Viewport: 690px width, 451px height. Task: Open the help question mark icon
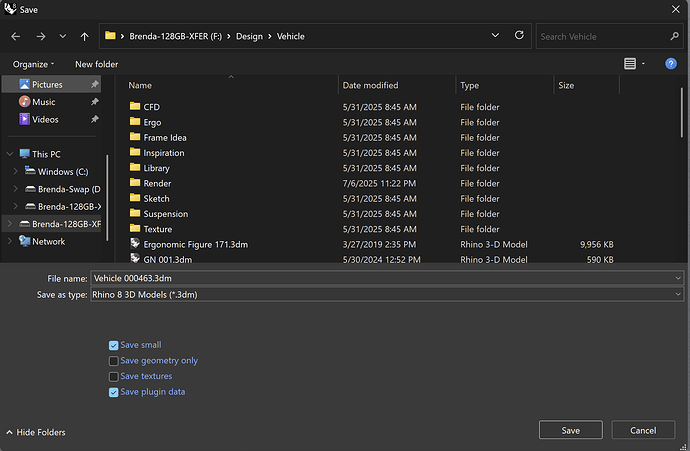[x=671, y=64]
